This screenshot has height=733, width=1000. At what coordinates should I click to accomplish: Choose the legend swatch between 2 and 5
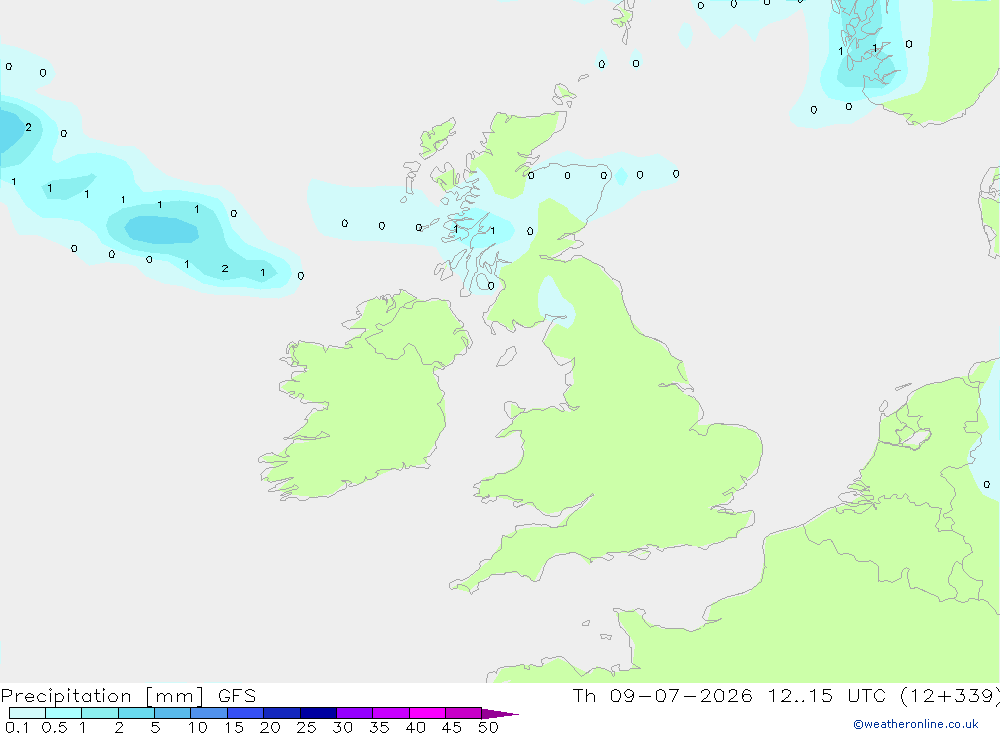click(x=136, y=713)
